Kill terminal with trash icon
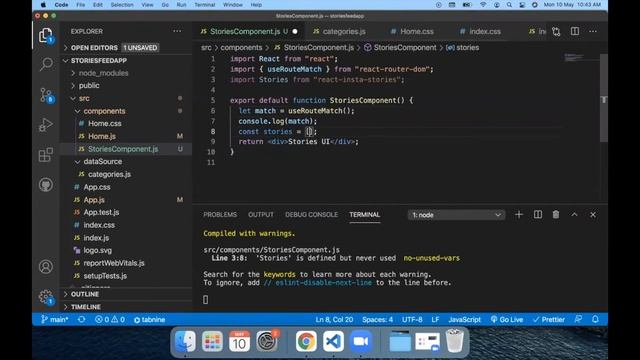Viewport: 640px width, 360px height. 556,215
